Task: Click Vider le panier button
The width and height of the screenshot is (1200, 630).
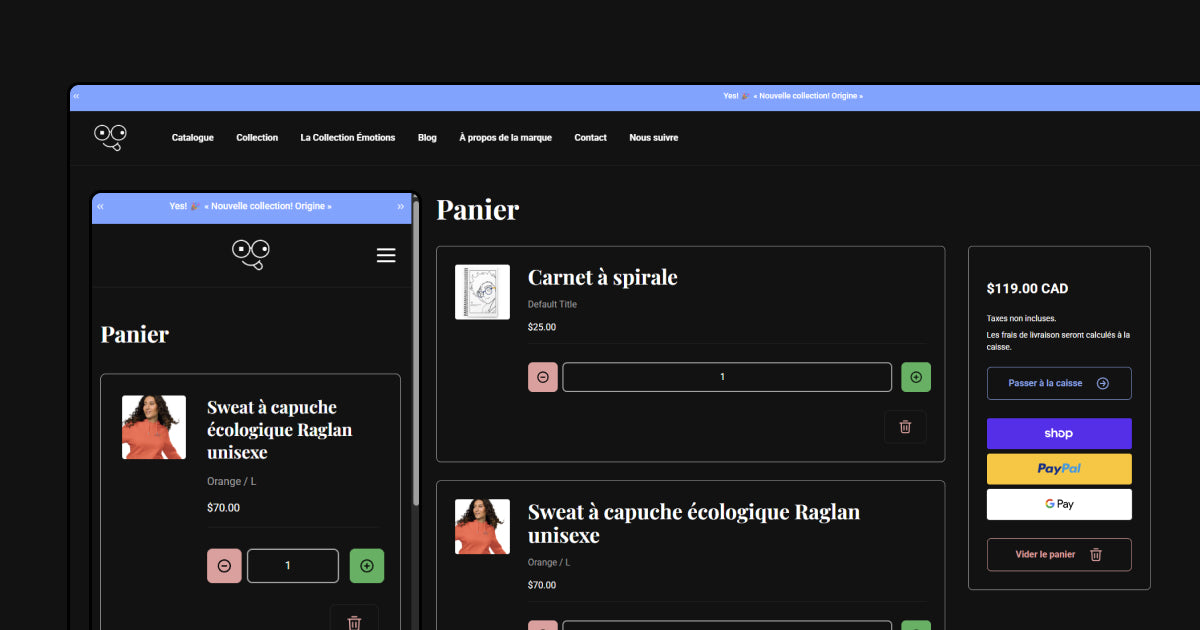Action: click(1059, 554)
